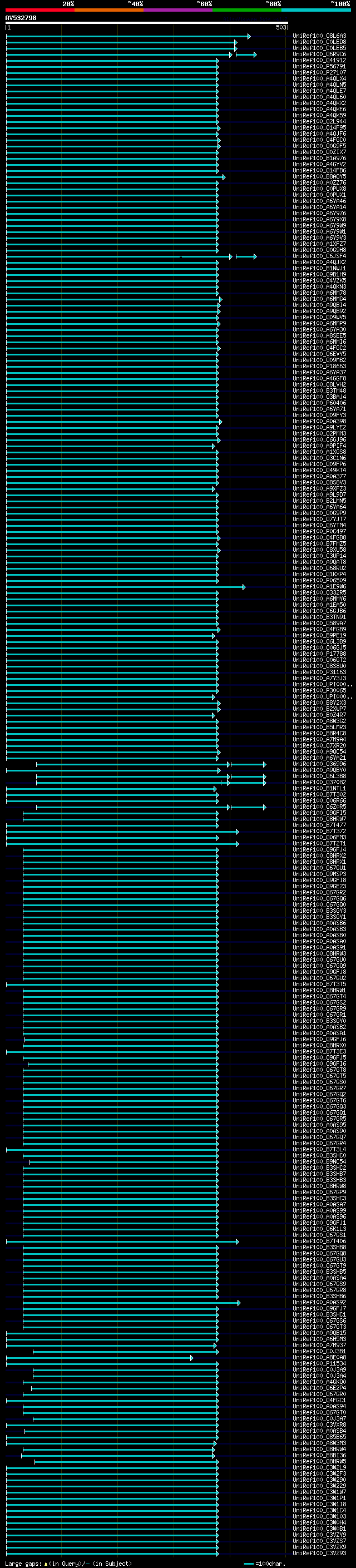Select the UniRef100_B3SGY3 label
Image resolution: width=356 pixels, height=1568 pixels.
pos(319,911)
